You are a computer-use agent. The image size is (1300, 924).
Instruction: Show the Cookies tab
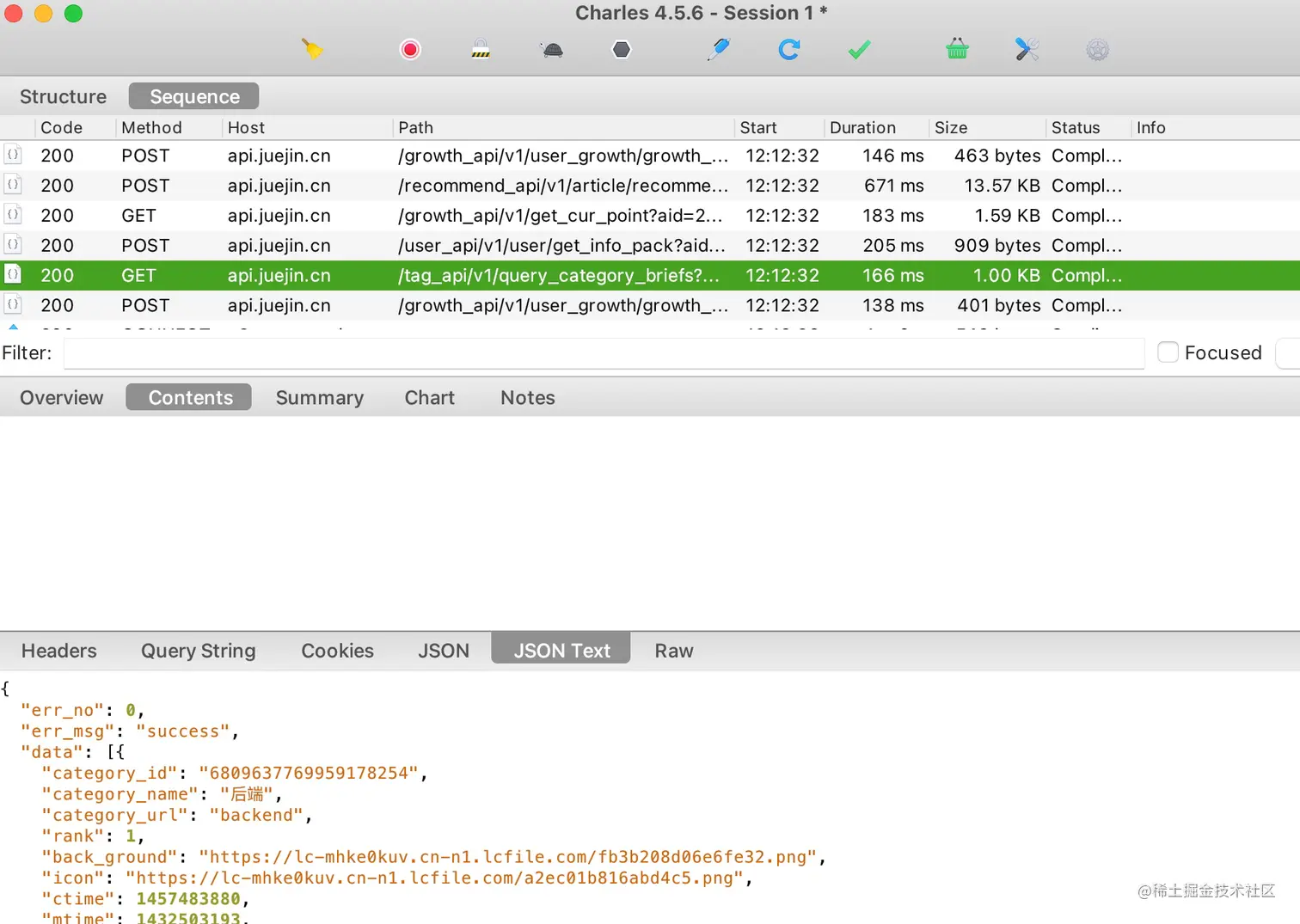[x=337, y=651]
